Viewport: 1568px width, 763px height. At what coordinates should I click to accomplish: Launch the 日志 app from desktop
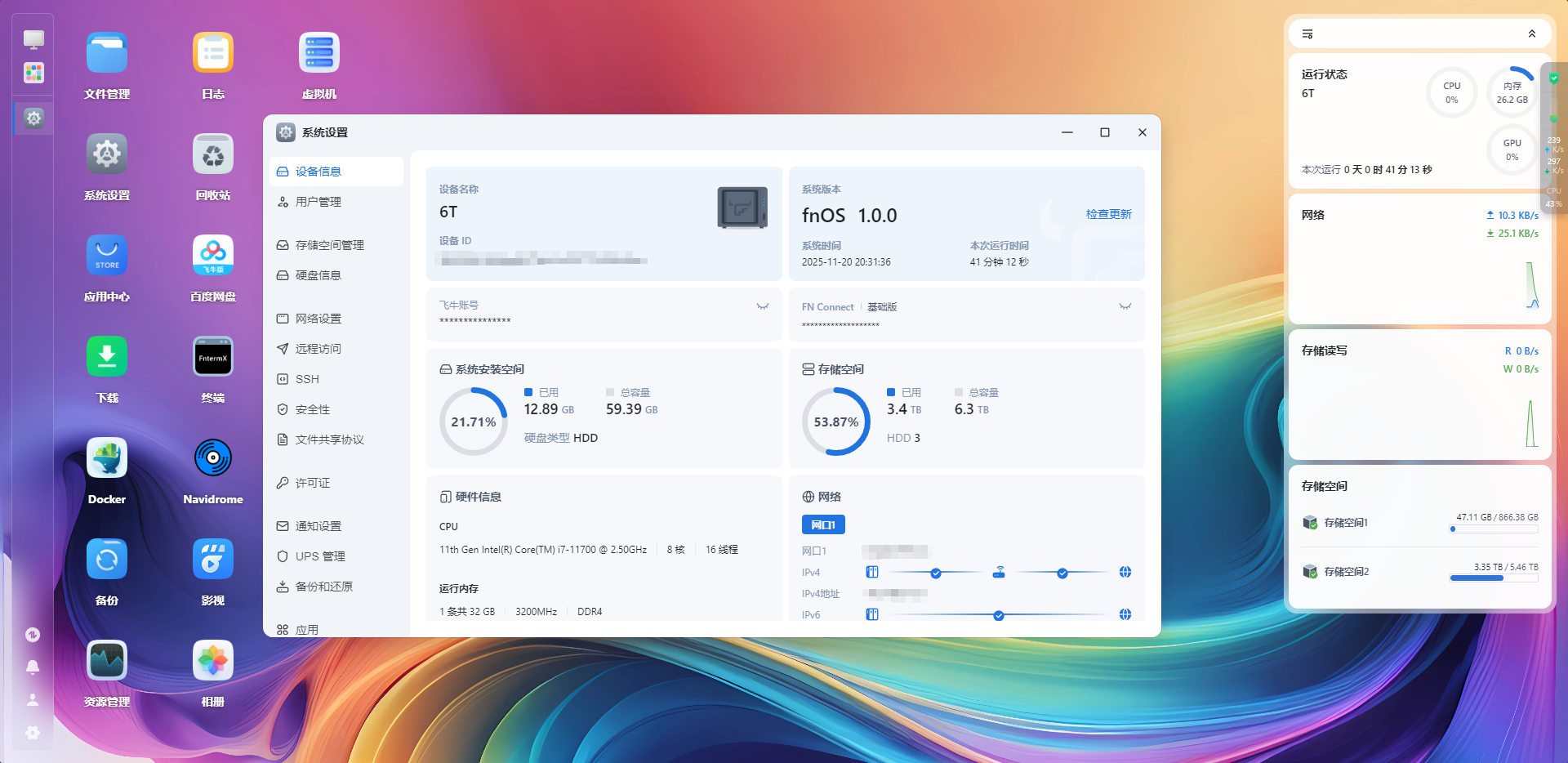pos(213,53)
